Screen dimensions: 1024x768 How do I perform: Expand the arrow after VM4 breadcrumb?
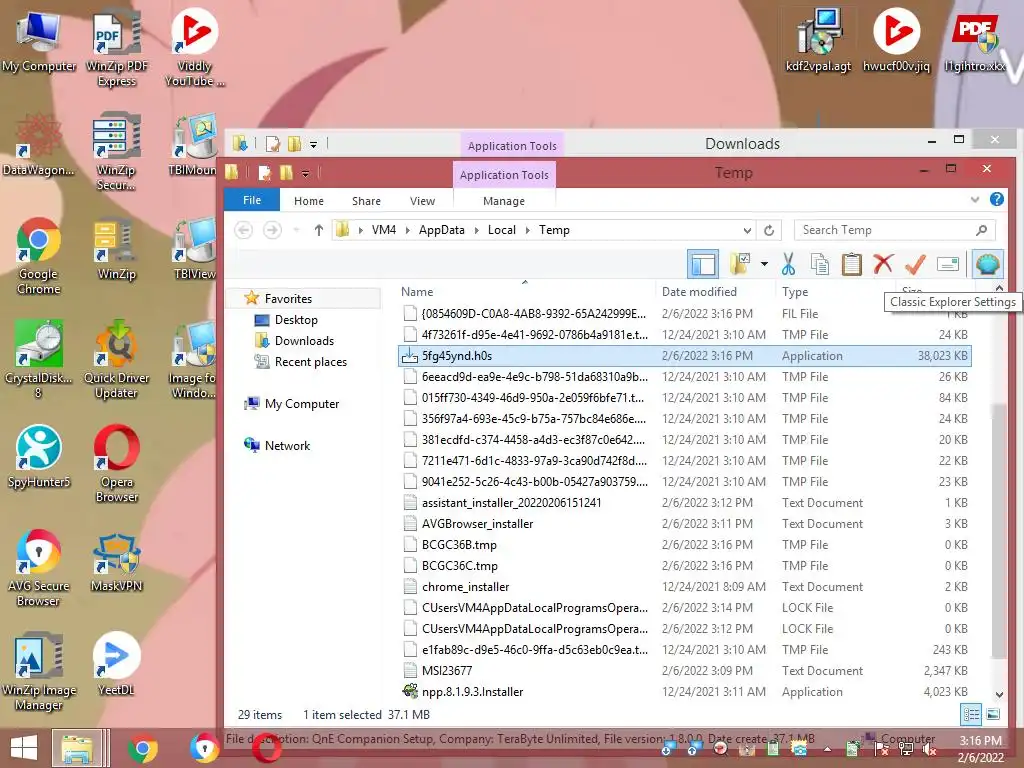click(x=408, y=230)
